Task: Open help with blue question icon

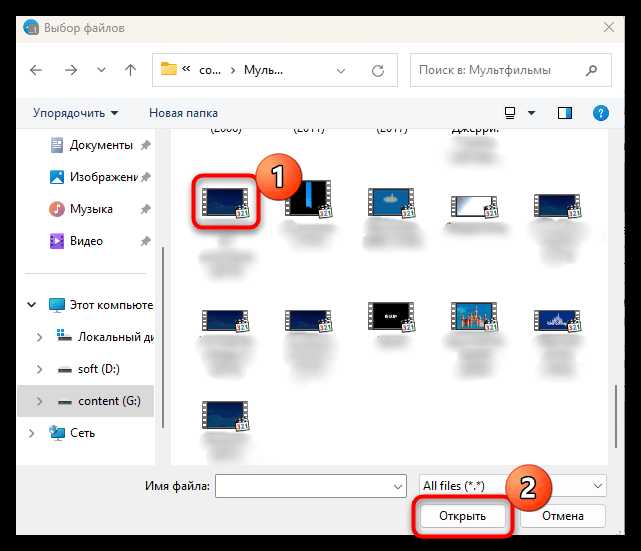Action: 601,113
